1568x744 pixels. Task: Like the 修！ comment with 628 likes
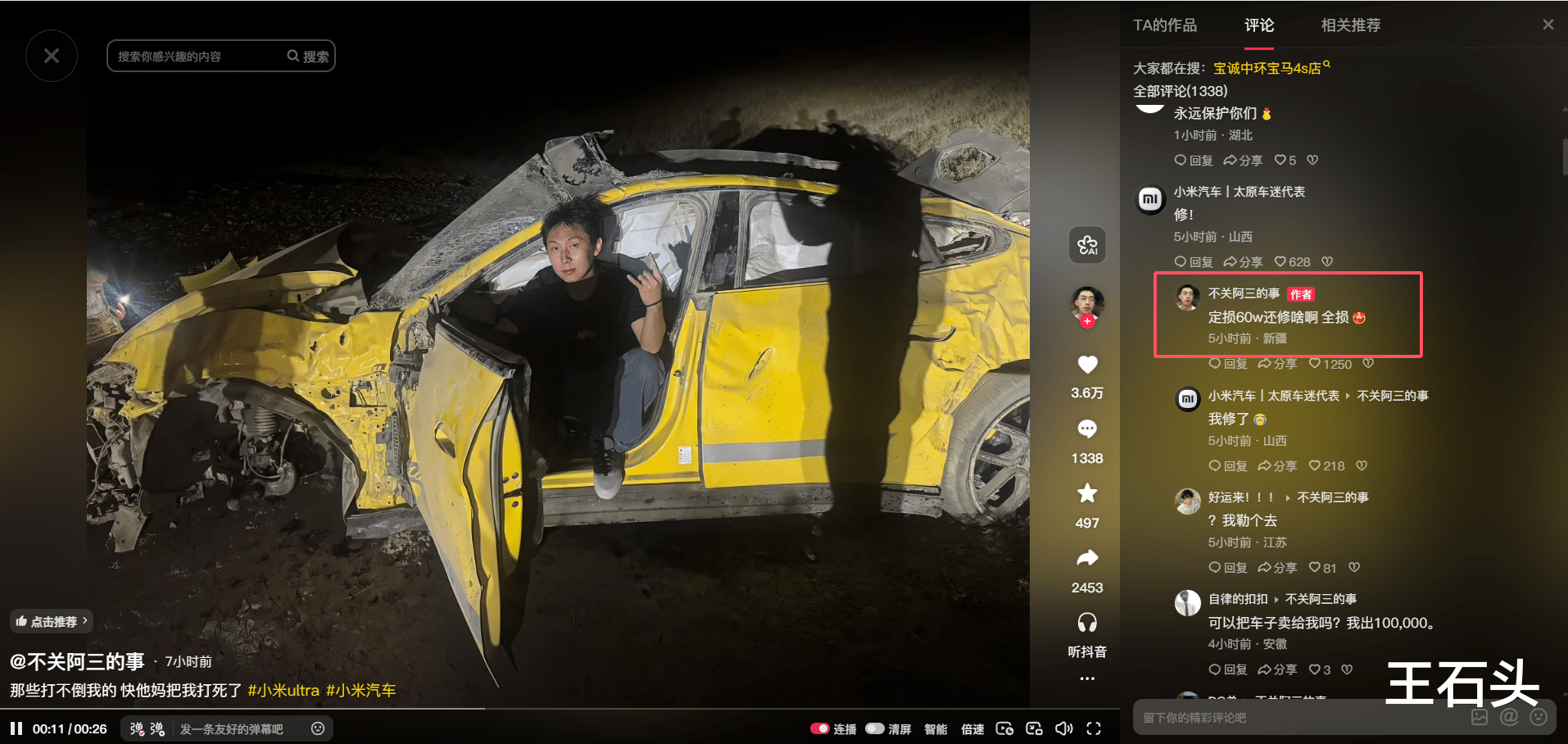[x=1292, y=261]
